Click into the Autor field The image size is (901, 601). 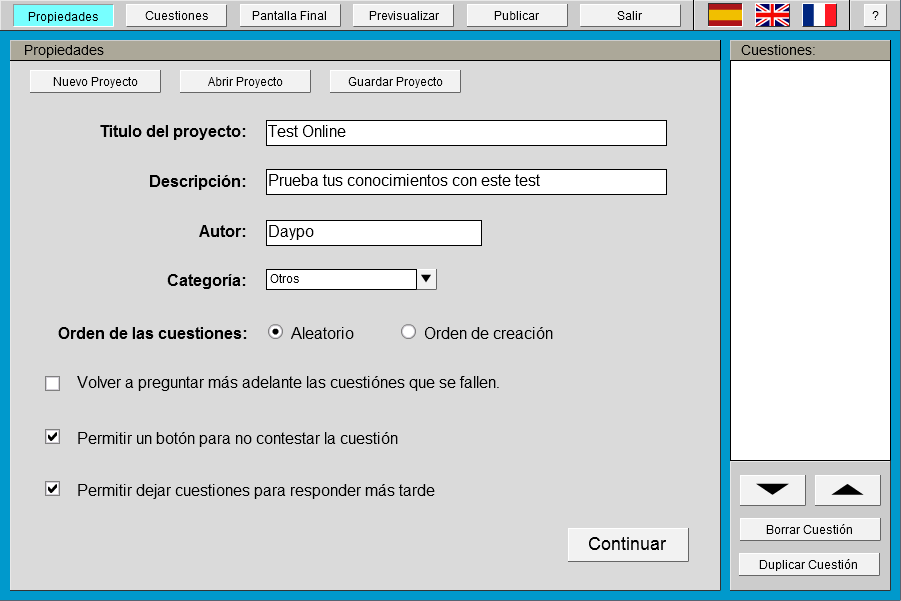coord(374,233)
